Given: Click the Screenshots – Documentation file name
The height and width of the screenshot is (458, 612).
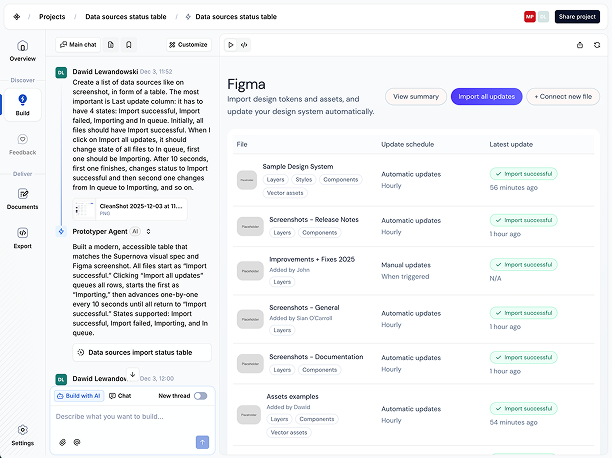Looking at the screenshot, I should point(316,357).
